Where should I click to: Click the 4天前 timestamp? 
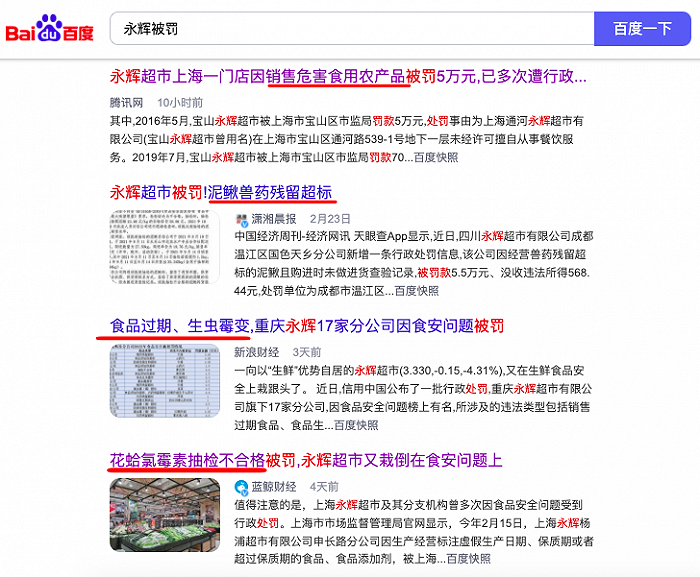324,486
